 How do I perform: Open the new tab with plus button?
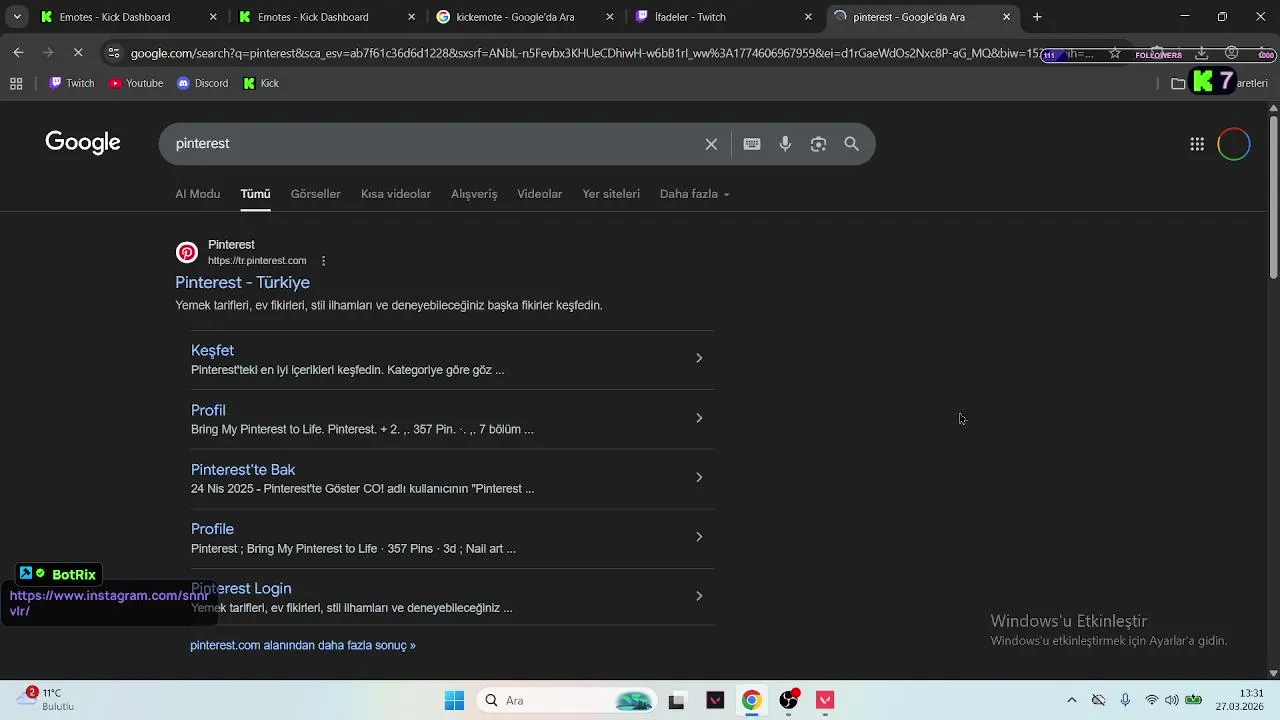[x=1037, y=17]
